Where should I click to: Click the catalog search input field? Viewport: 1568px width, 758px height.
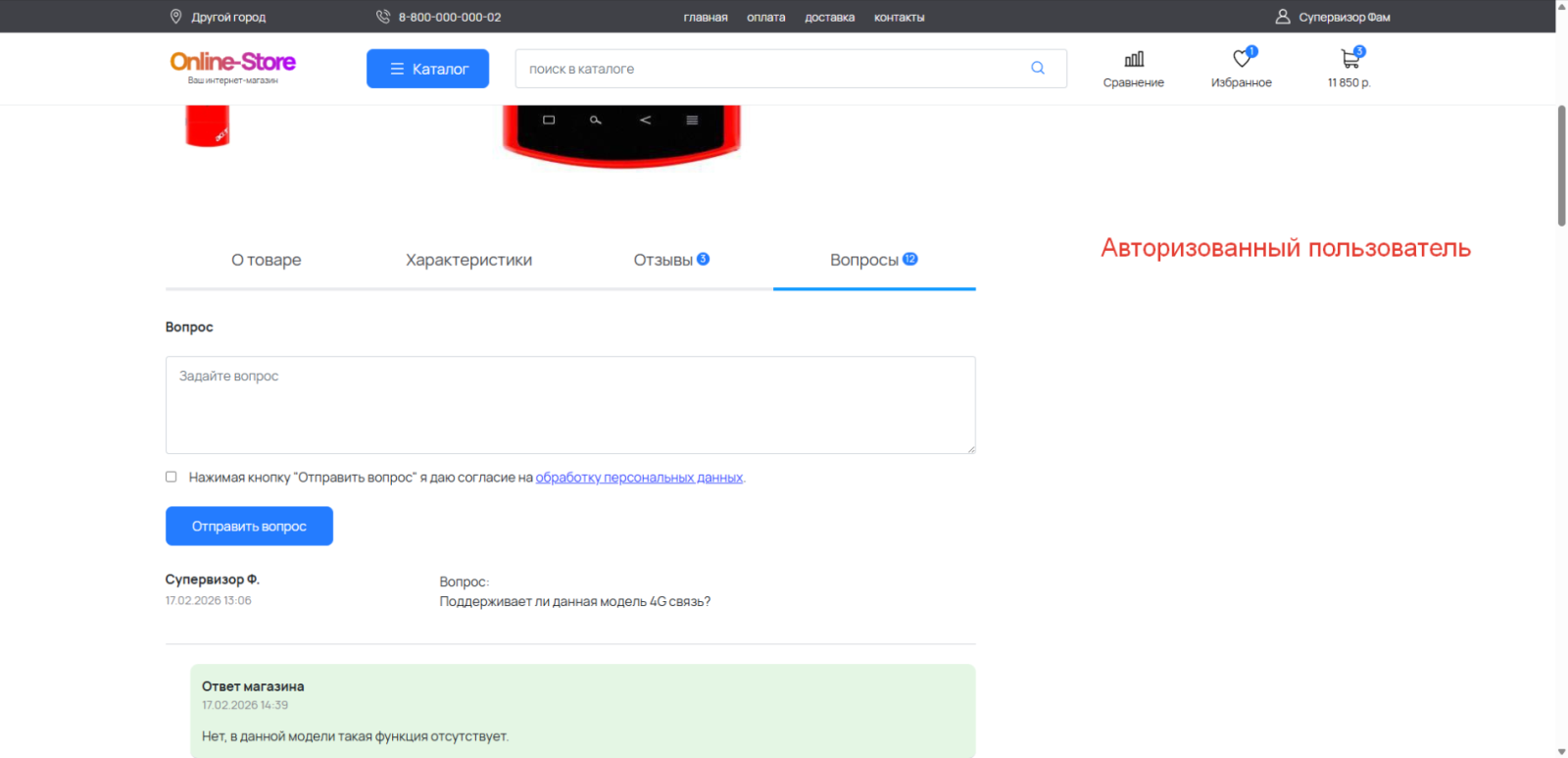769,69
